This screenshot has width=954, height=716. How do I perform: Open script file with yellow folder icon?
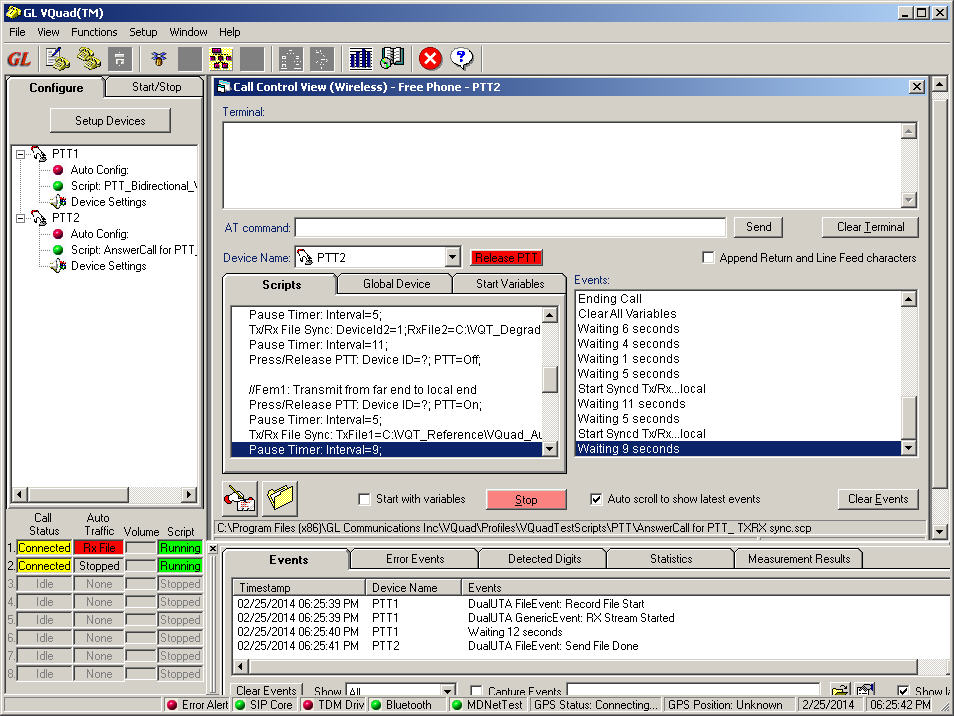(280, 499)
